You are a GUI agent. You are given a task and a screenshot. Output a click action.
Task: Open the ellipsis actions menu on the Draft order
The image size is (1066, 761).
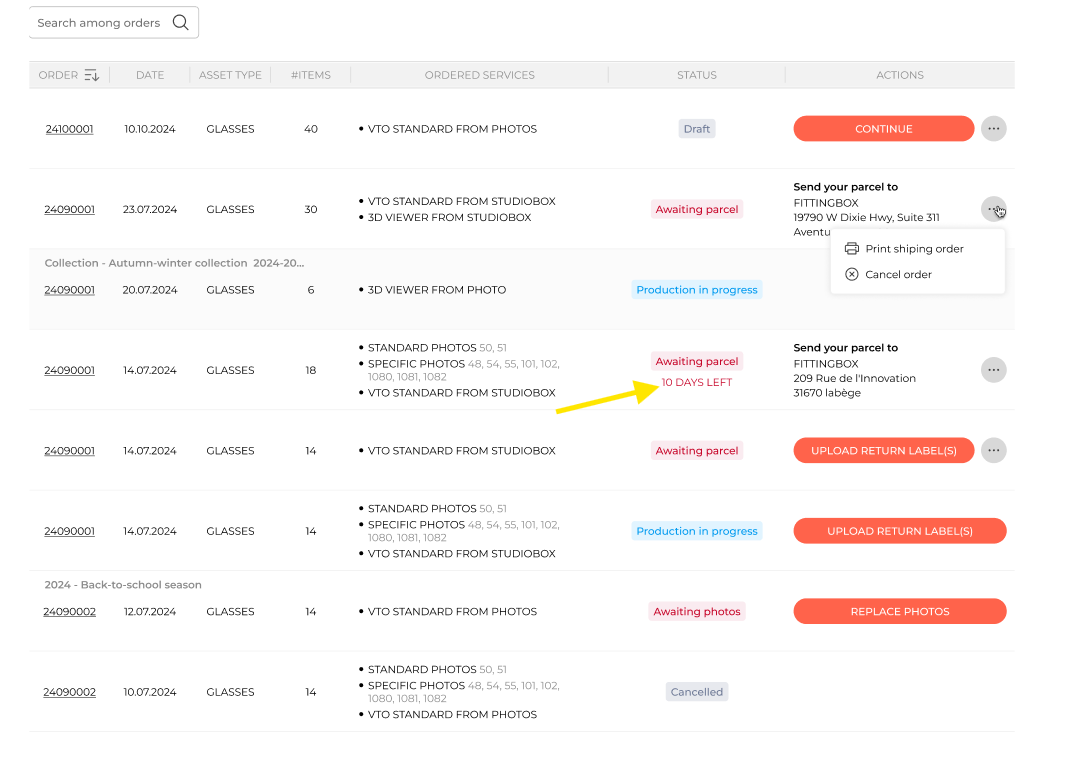coord(993,128)
